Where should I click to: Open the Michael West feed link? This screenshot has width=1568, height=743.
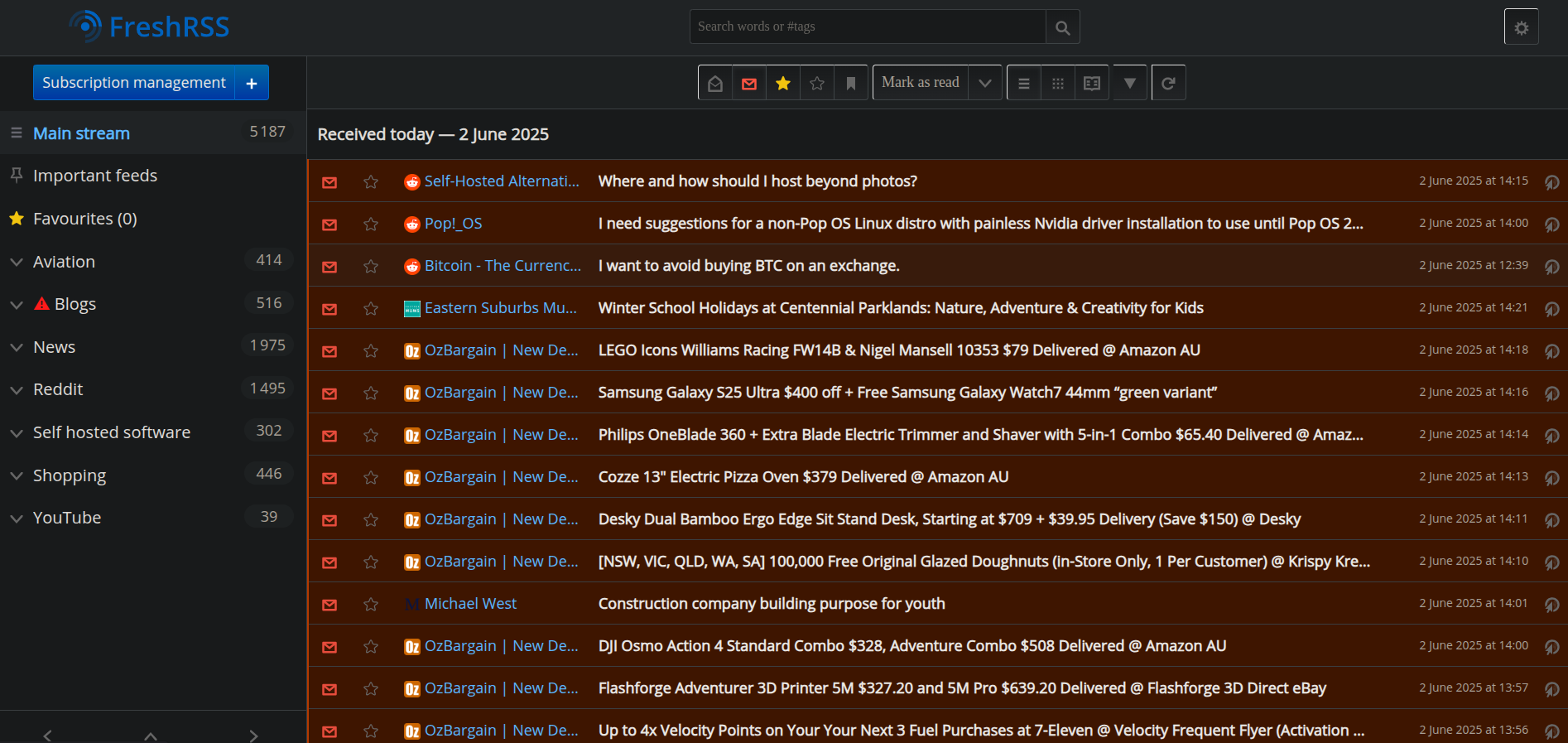pos(470,603)
